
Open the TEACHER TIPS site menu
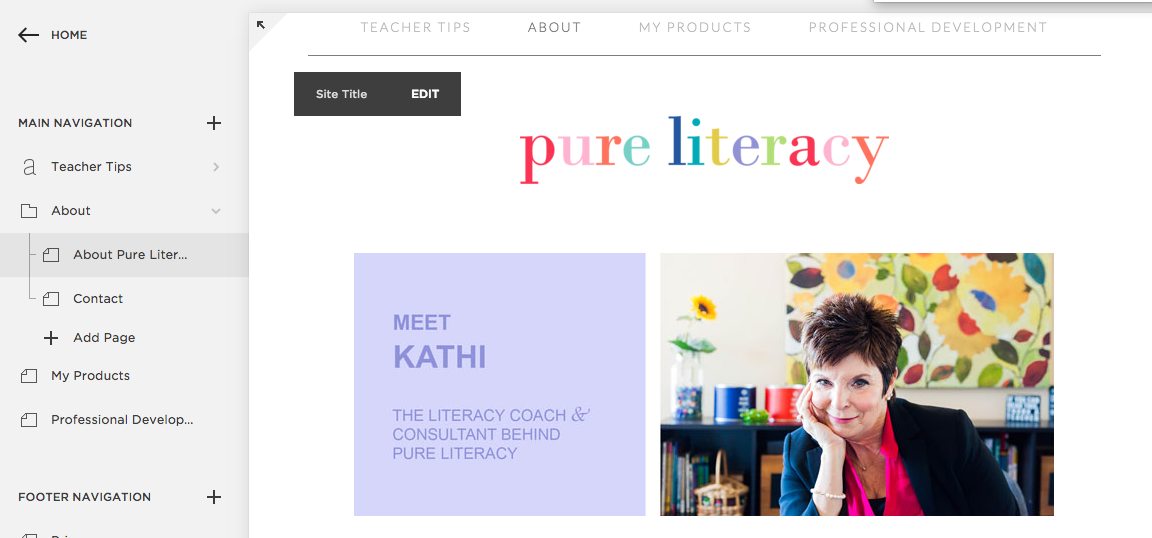tap(415, 27)
